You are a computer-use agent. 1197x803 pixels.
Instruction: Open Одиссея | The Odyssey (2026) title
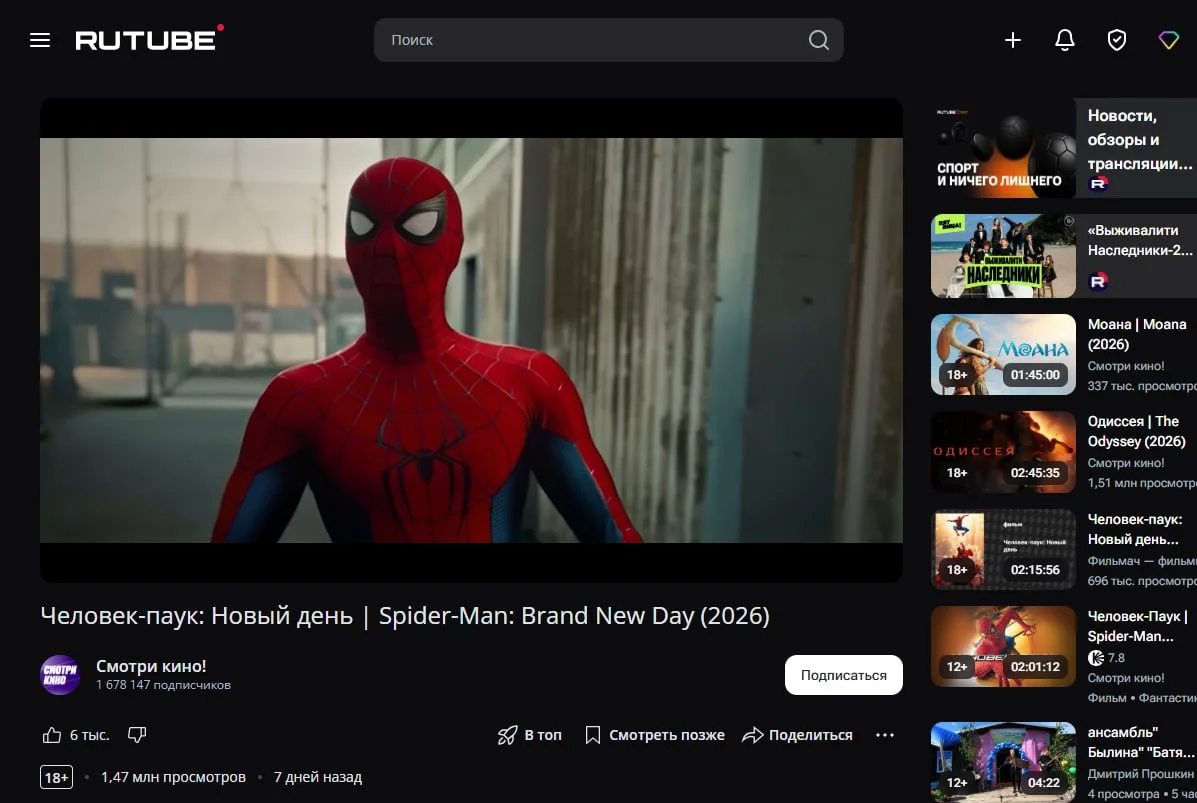(x=1136, y=431)
